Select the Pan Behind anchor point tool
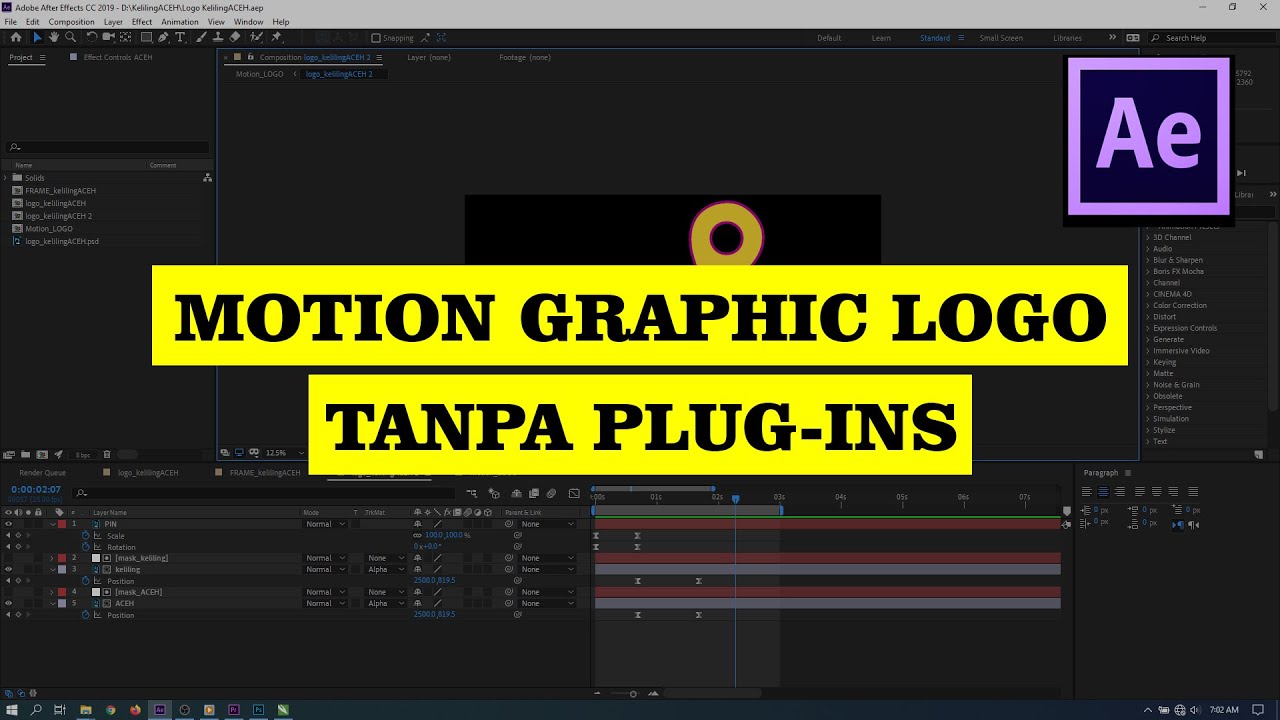 click(126, 37)
